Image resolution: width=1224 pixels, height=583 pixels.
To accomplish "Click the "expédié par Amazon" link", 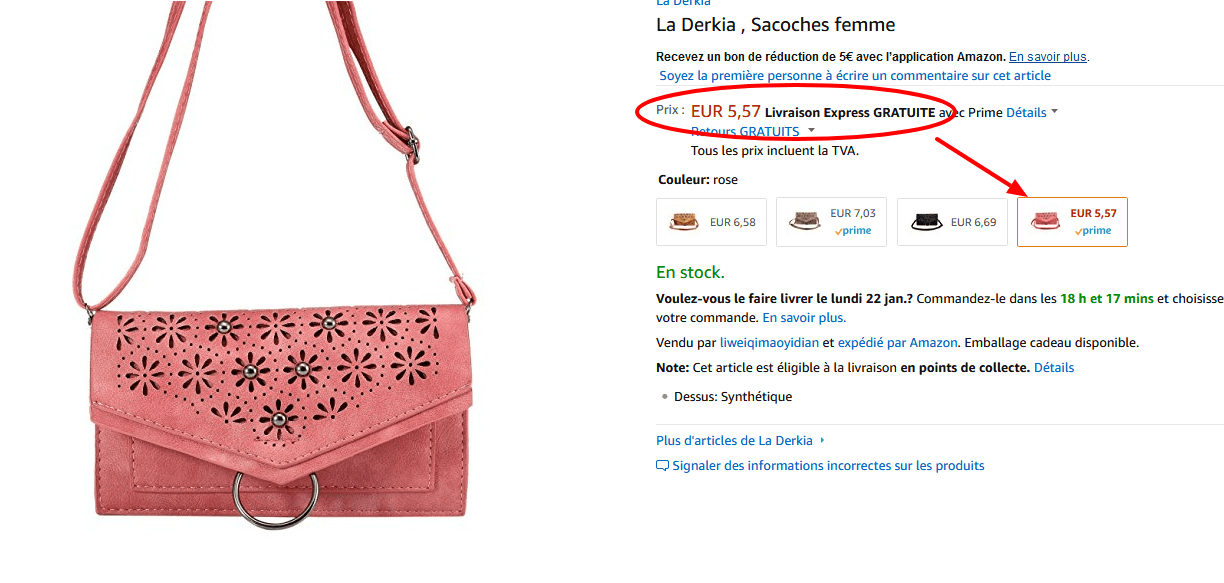I will pyautogui.click(x=897, y=342).
